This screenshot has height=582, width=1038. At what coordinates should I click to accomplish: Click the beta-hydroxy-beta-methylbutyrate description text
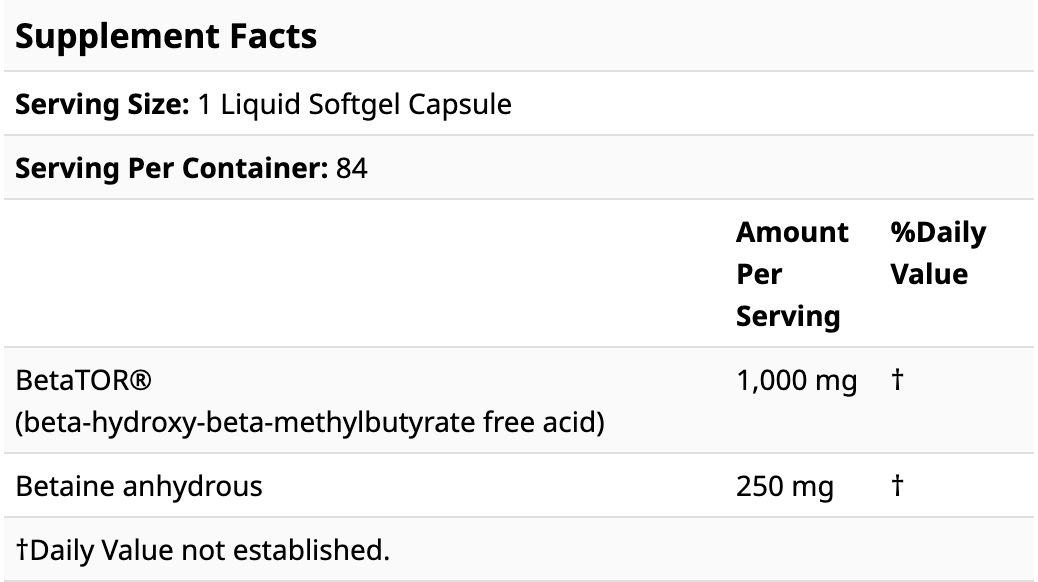[x=310, y=423]
